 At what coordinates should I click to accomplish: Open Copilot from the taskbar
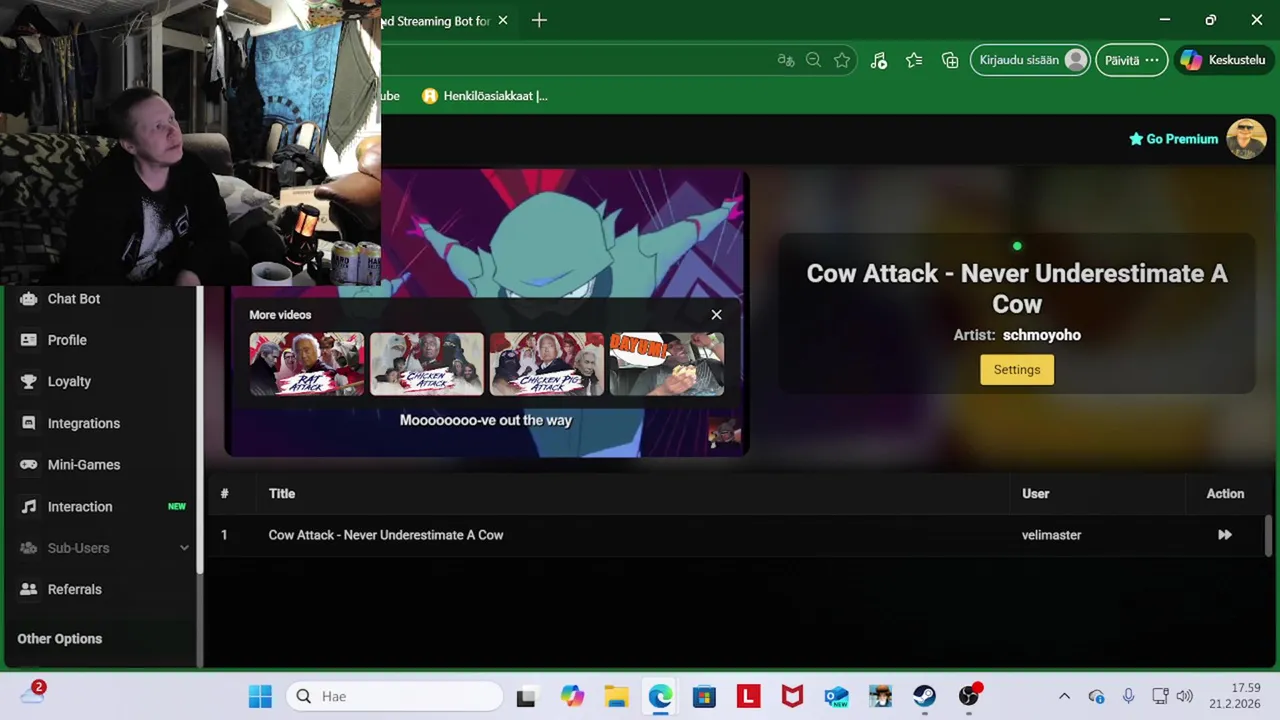[x=572, y=696]
